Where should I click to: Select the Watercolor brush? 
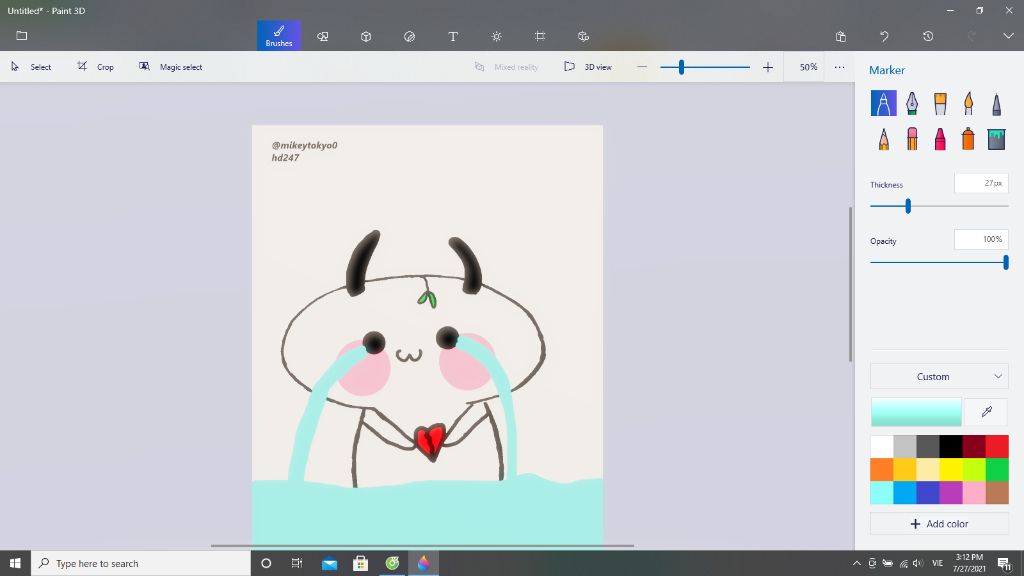pyautogui.click(x=968, y=103)
